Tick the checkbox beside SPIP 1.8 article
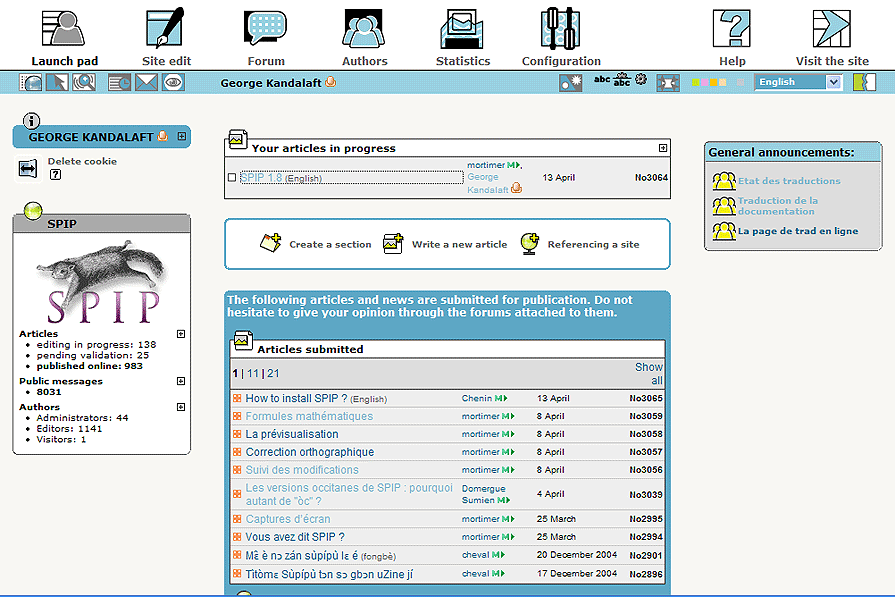 coord(232,178)
